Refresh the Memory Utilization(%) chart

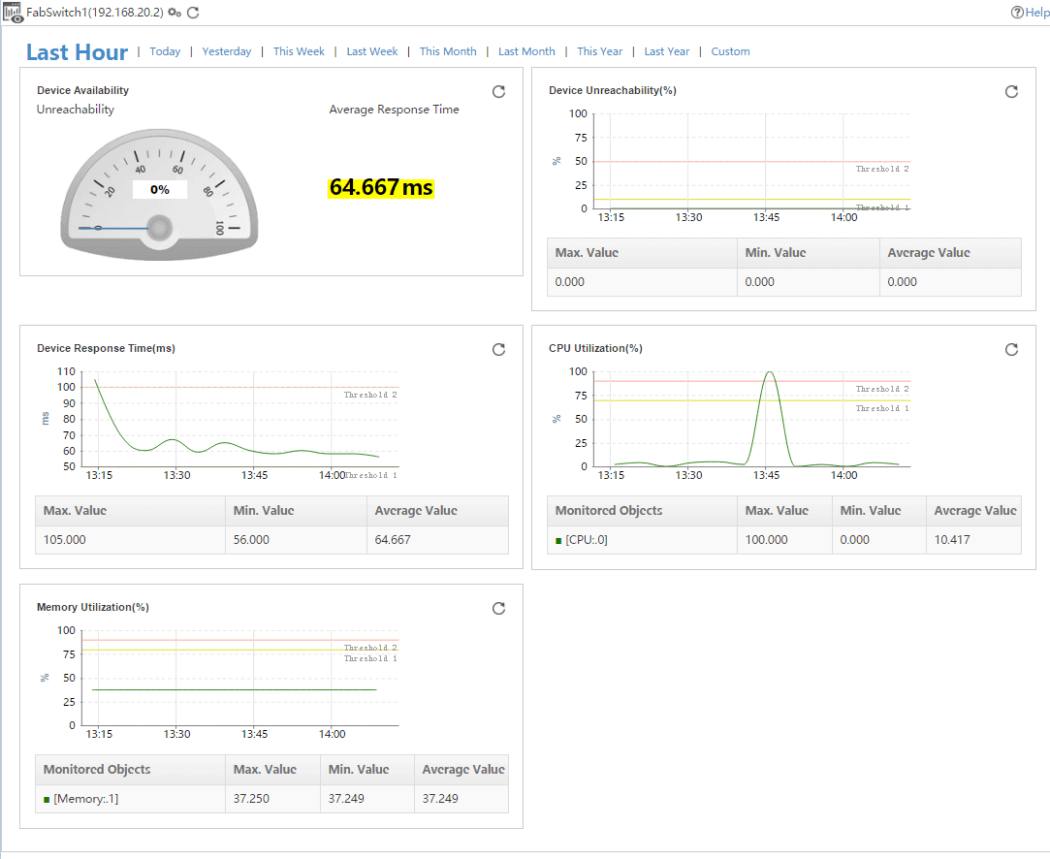pyautogui.click(x=499, y=608)
